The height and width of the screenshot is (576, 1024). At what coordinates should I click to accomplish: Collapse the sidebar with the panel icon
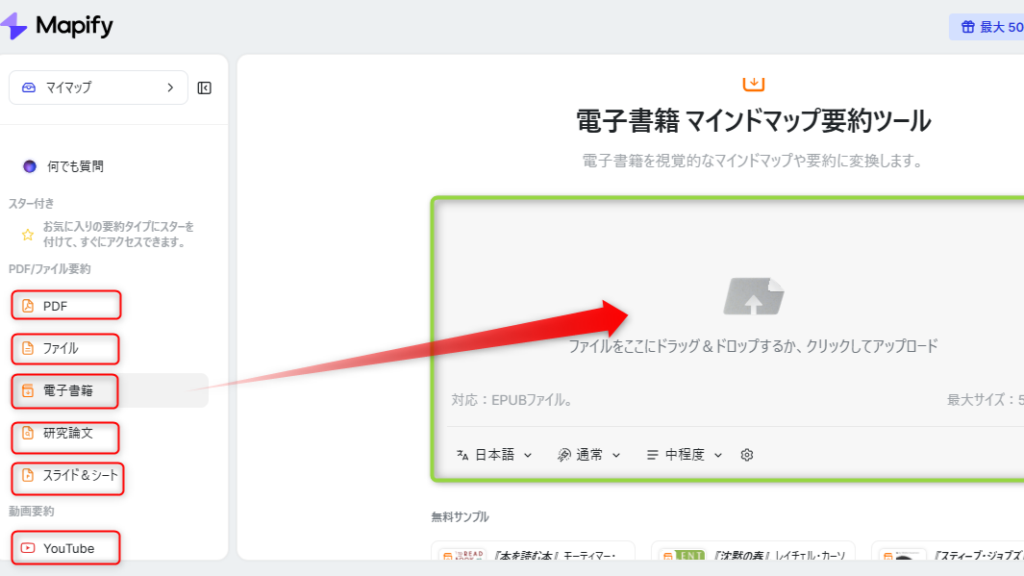(205, 88)
